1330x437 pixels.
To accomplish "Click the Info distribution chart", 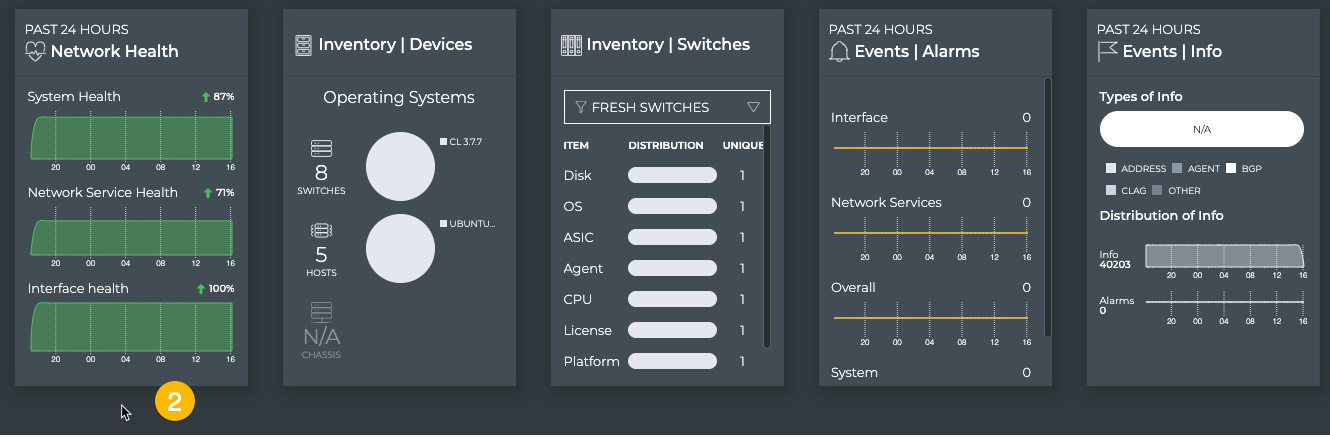I will click(1225, 256).
